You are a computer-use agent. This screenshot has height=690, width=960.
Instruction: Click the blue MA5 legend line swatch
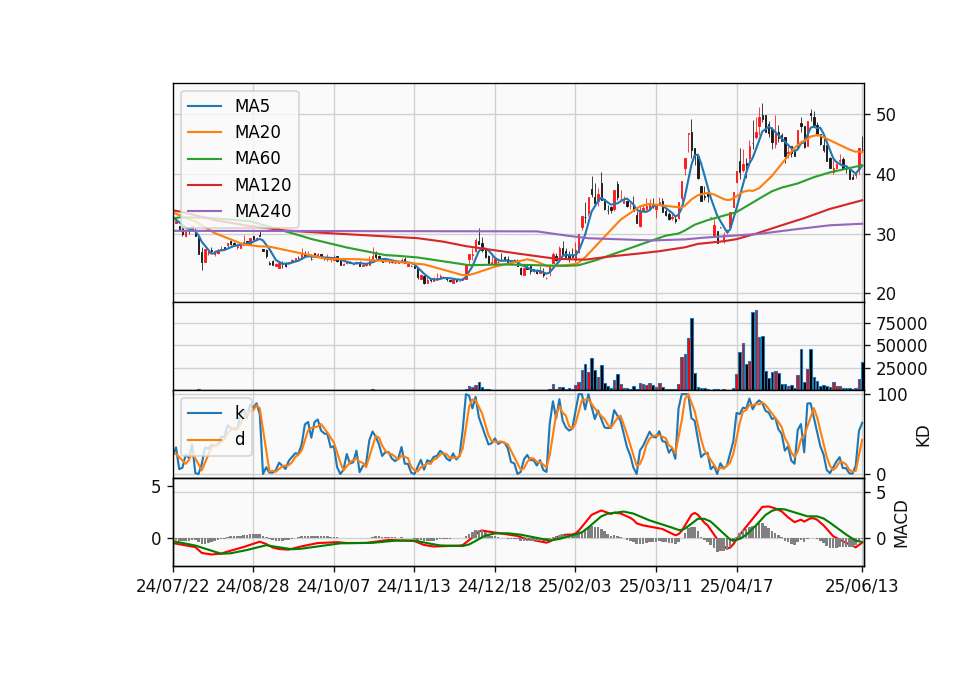tap(204, 106)
